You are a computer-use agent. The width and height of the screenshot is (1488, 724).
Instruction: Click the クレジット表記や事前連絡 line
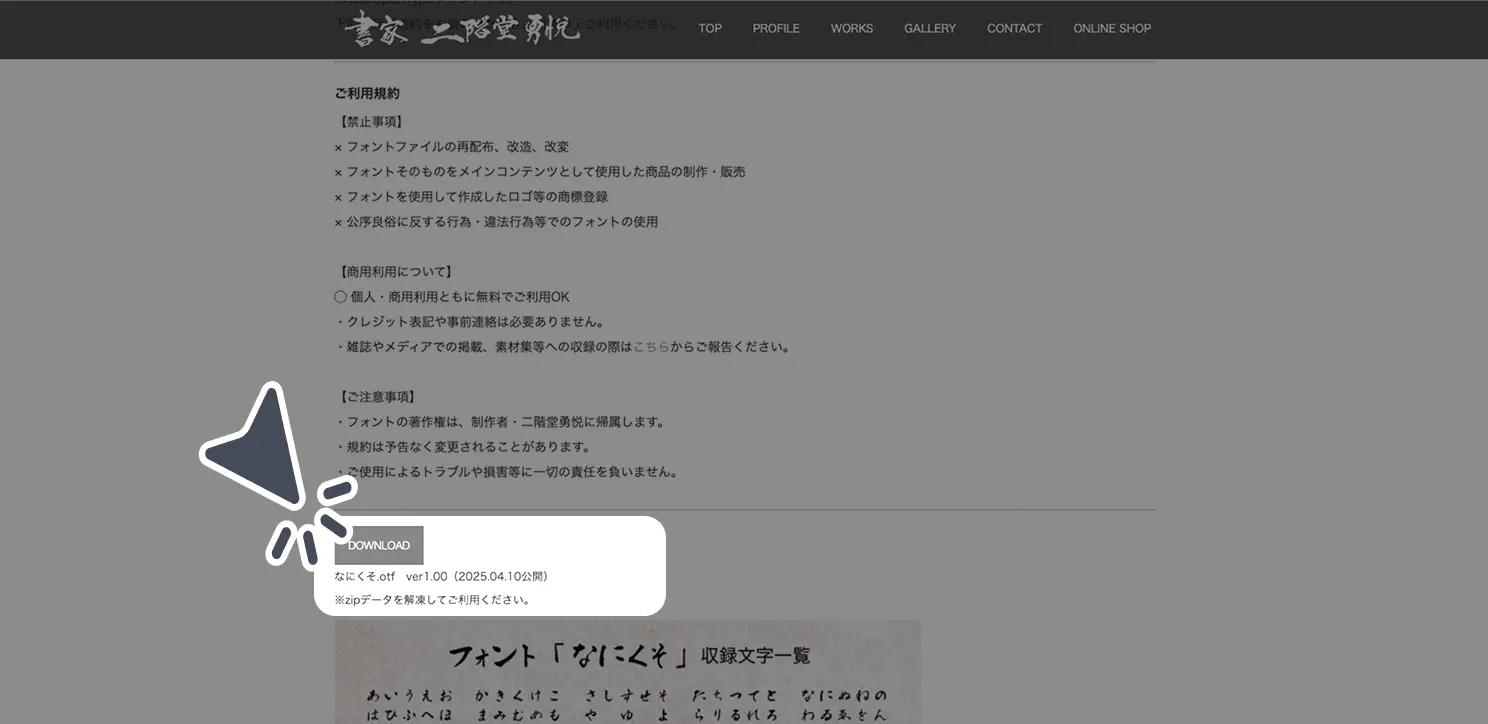(469, 322)
